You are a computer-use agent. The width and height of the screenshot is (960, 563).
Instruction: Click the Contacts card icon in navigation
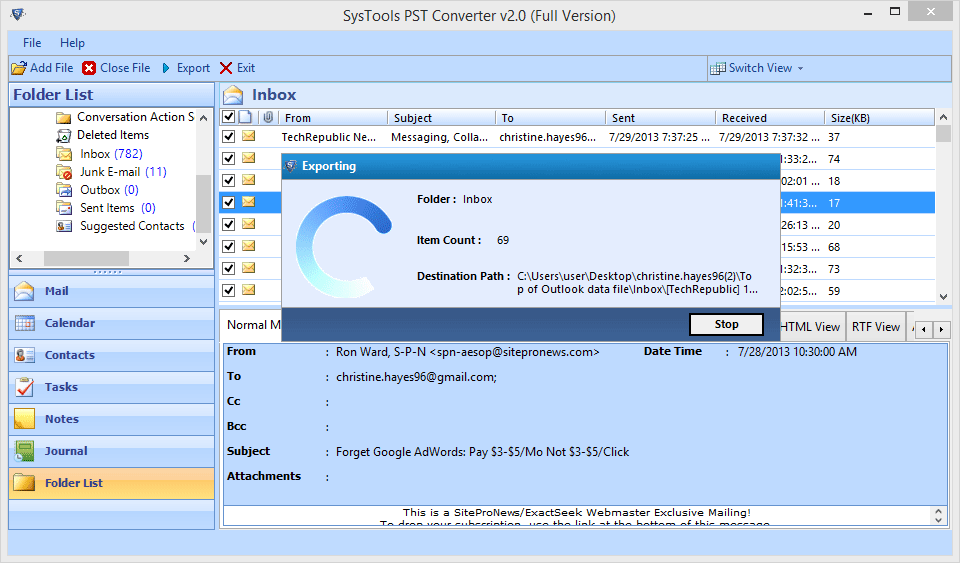pos(24,355)
